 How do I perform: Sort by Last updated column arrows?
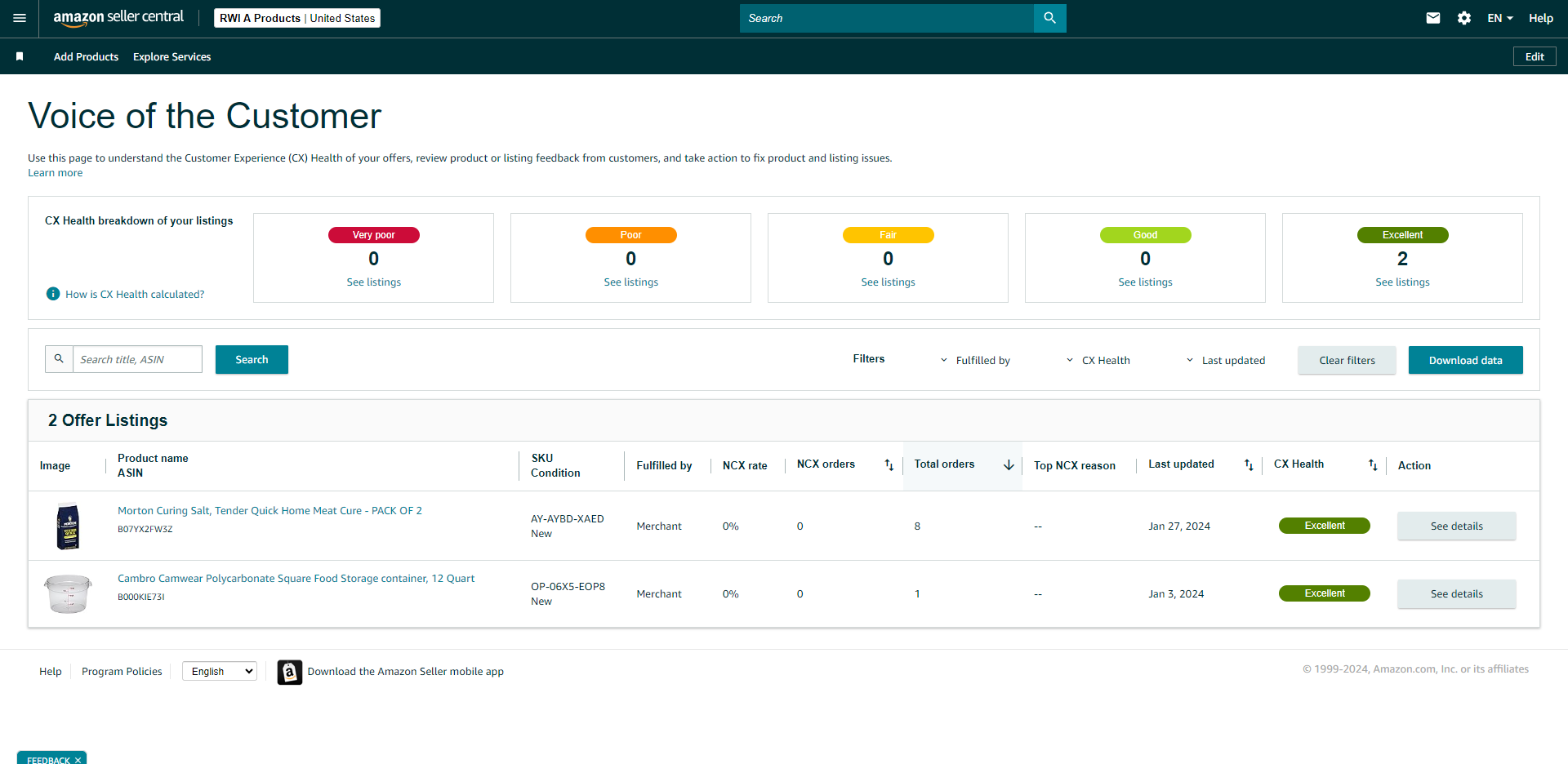1249,465
